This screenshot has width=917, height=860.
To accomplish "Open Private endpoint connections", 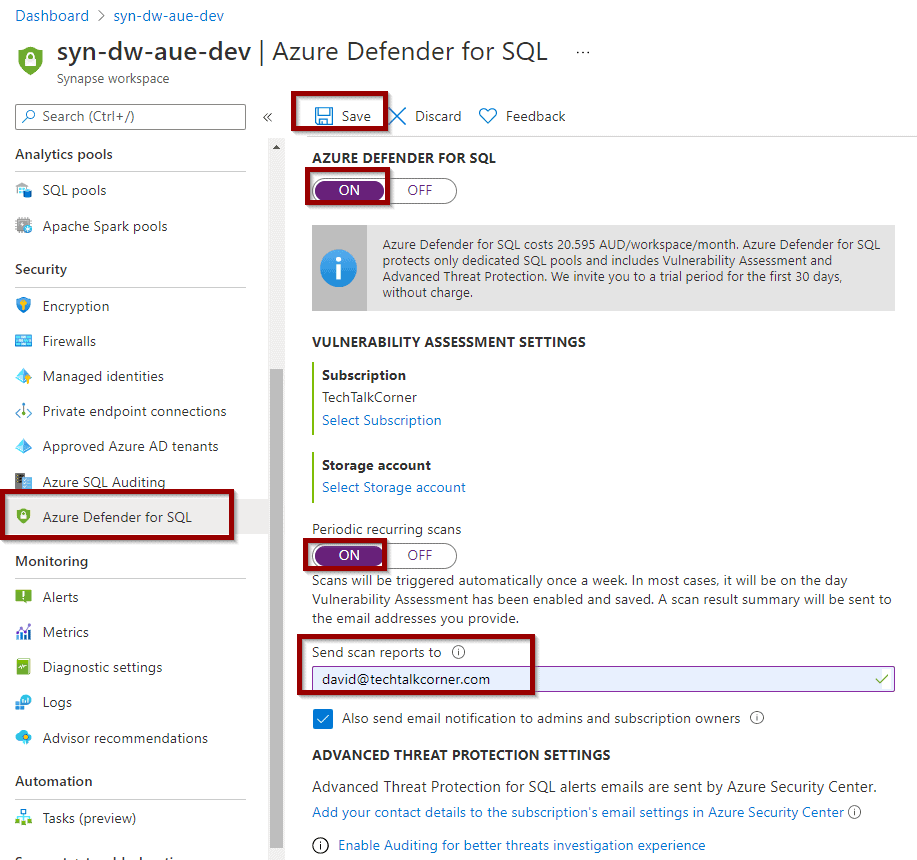I will (x=134, y=412).
